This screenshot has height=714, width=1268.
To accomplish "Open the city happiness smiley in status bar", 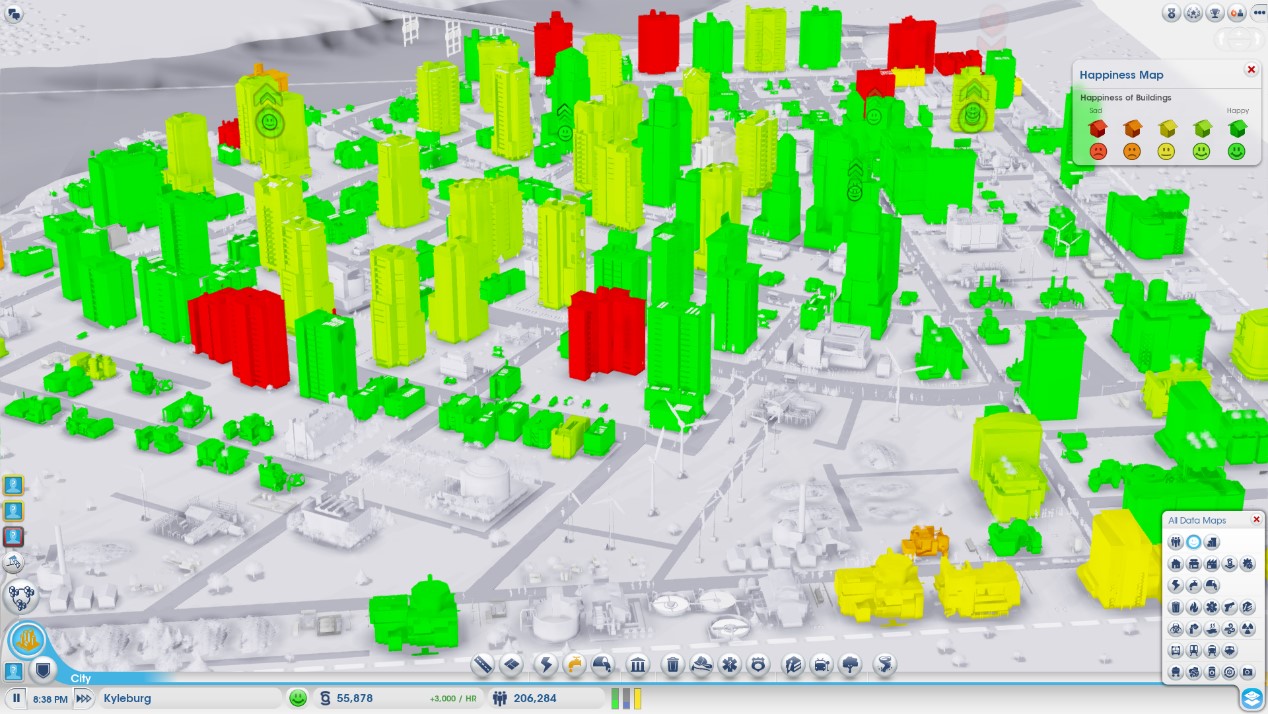I will pyautogui.click(x=298, y=698).
